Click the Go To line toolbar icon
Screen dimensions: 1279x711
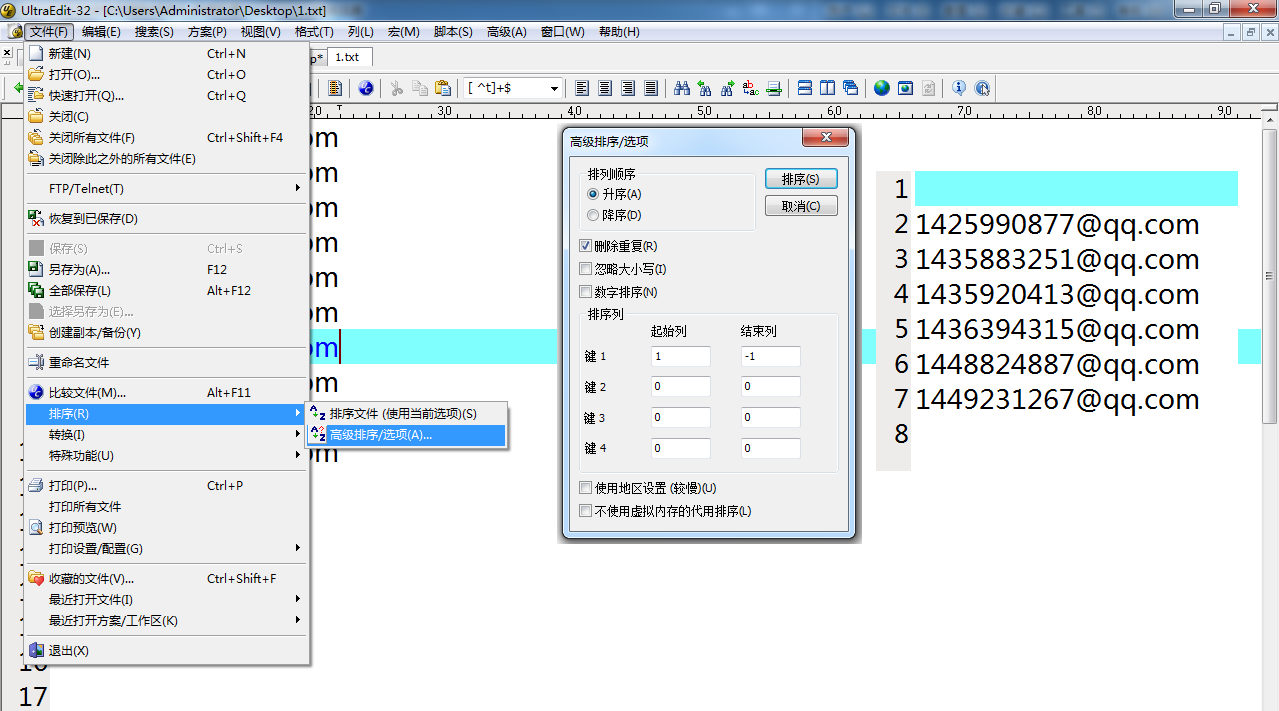(773, 88)
